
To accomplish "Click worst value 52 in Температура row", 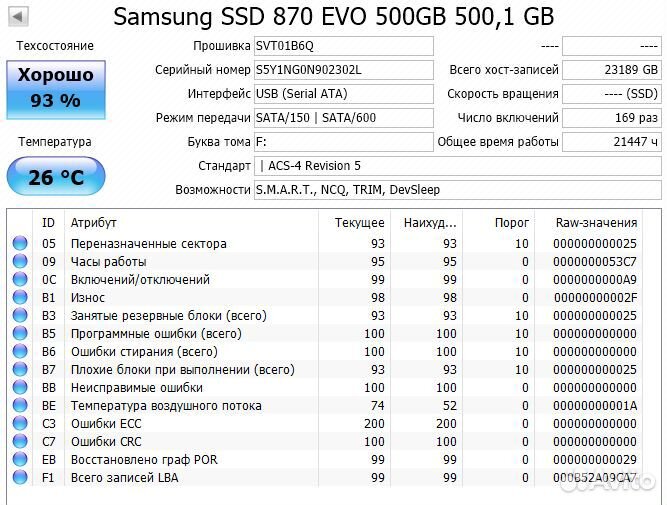I will pyautogui.click(x=450, y=406).
